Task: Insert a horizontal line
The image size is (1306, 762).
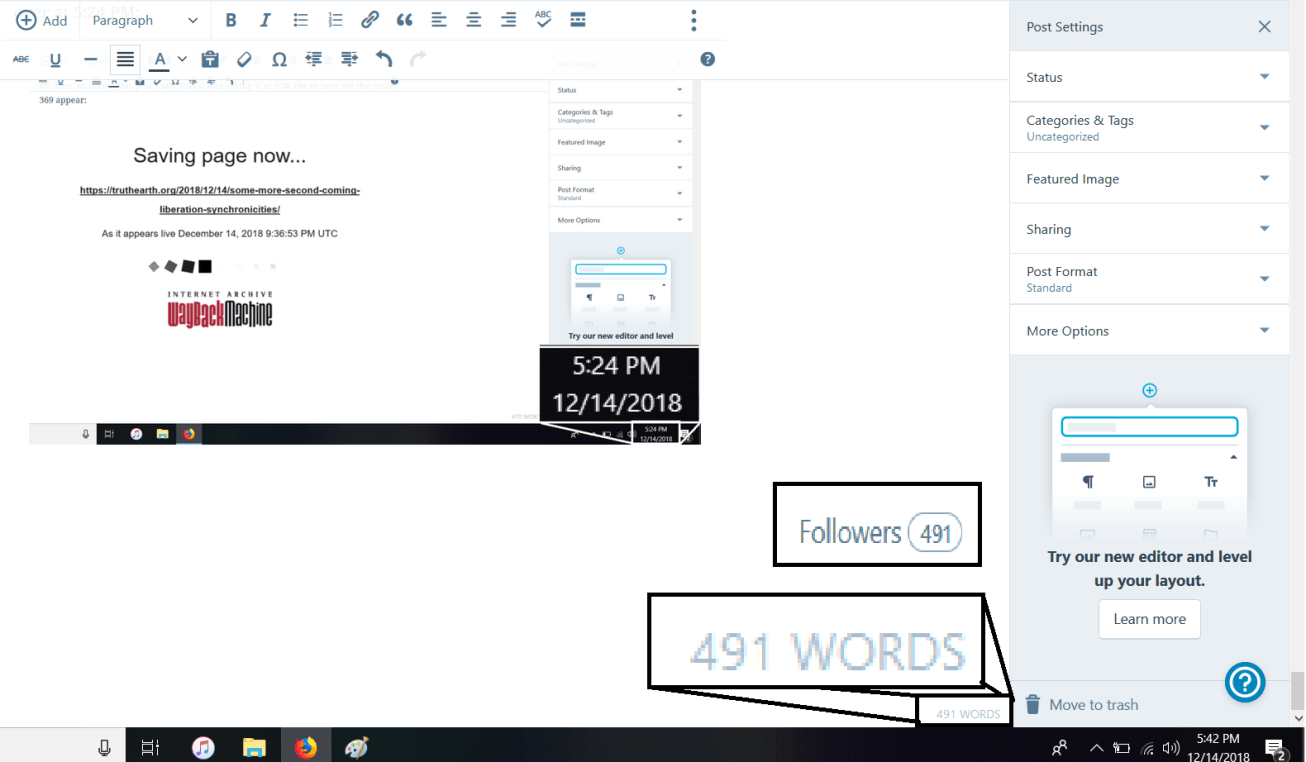Action: click(90, 59)
